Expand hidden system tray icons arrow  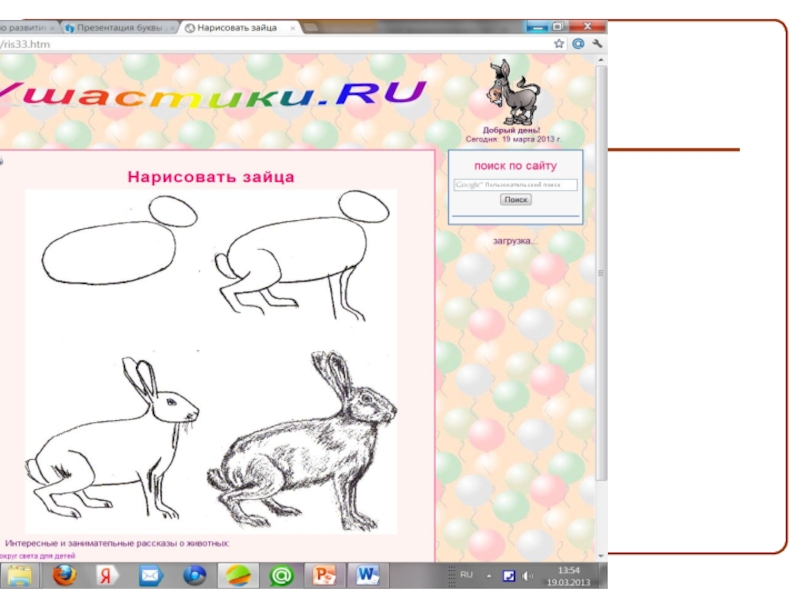[489, 576]
